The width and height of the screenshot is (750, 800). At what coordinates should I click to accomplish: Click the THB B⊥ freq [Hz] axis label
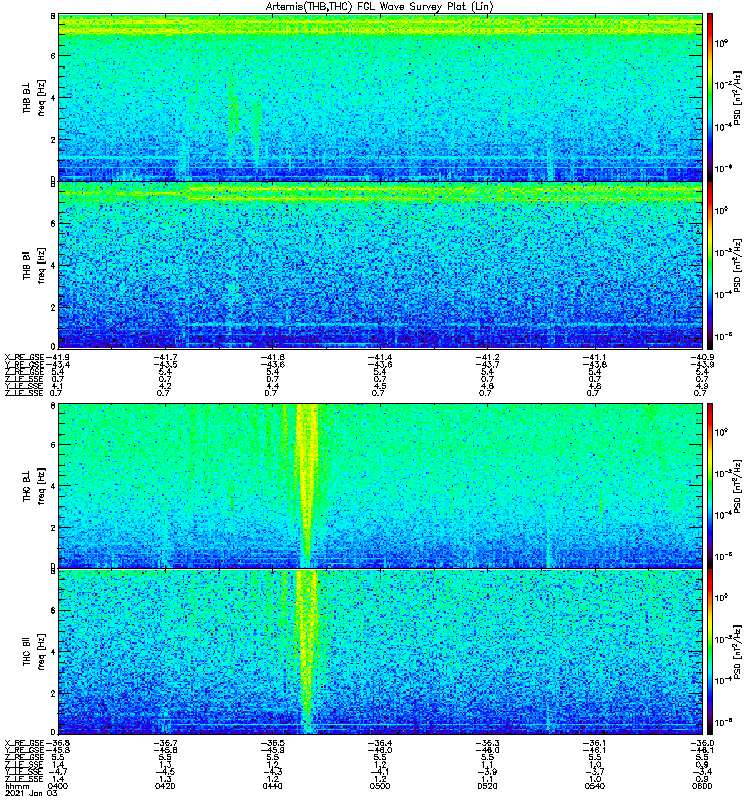(34, 97)
